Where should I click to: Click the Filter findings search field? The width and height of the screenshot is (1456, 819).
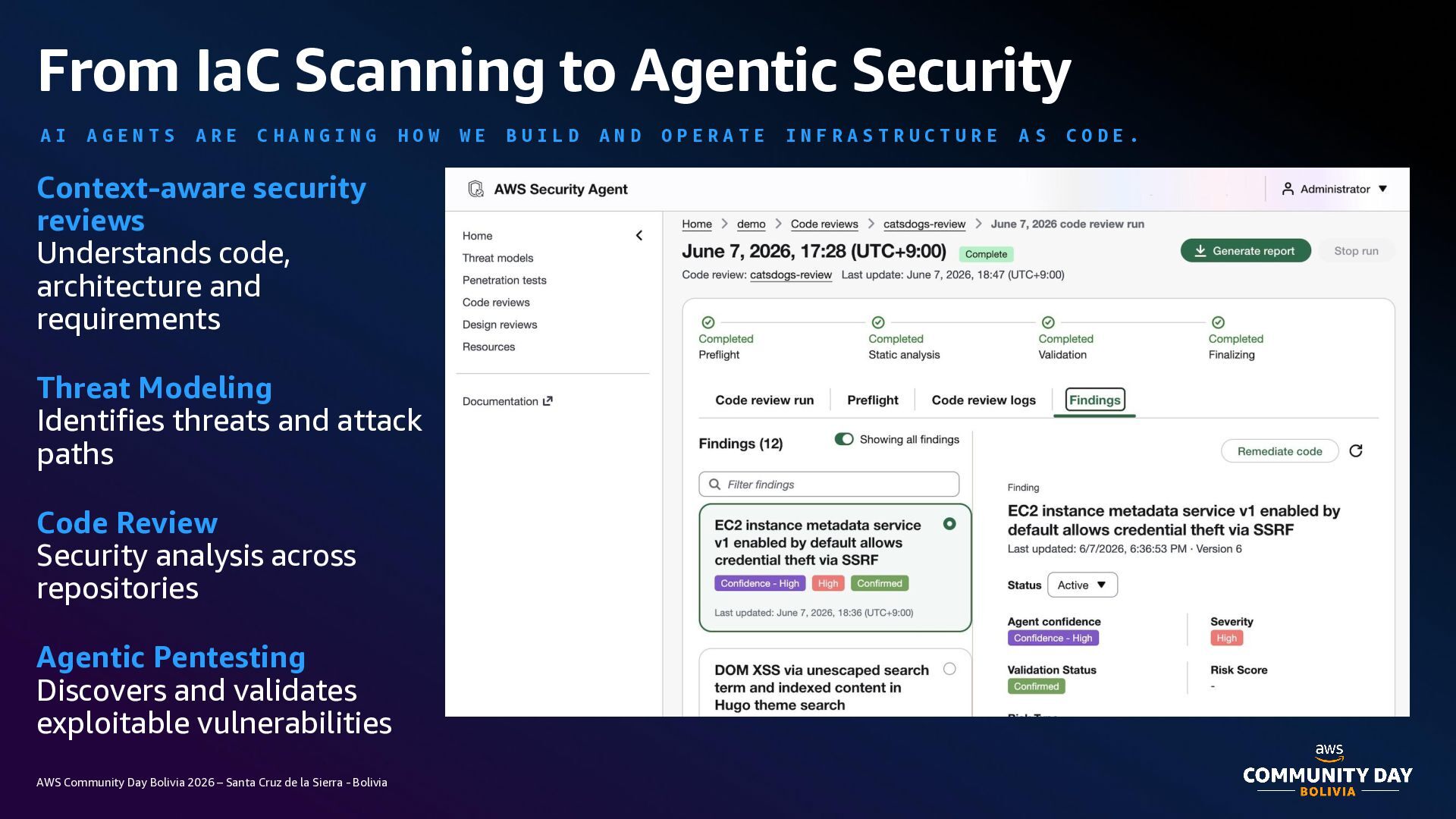click(x=829, y=484)
